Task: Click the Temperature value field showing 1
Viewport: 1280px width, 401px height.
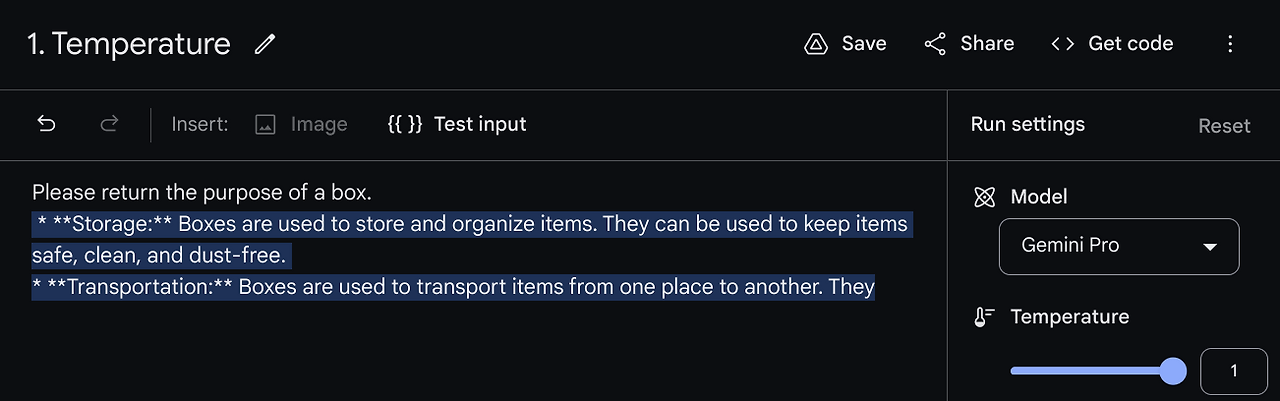Action: (x=1234, y=371)
